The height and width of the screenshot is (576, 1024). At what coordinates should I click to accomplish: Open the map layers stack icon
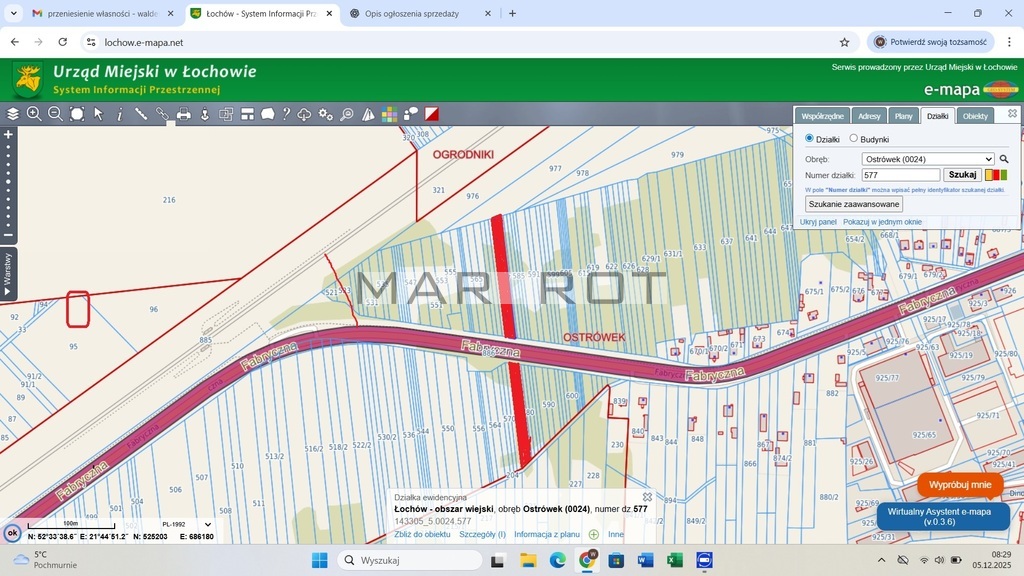13,114
